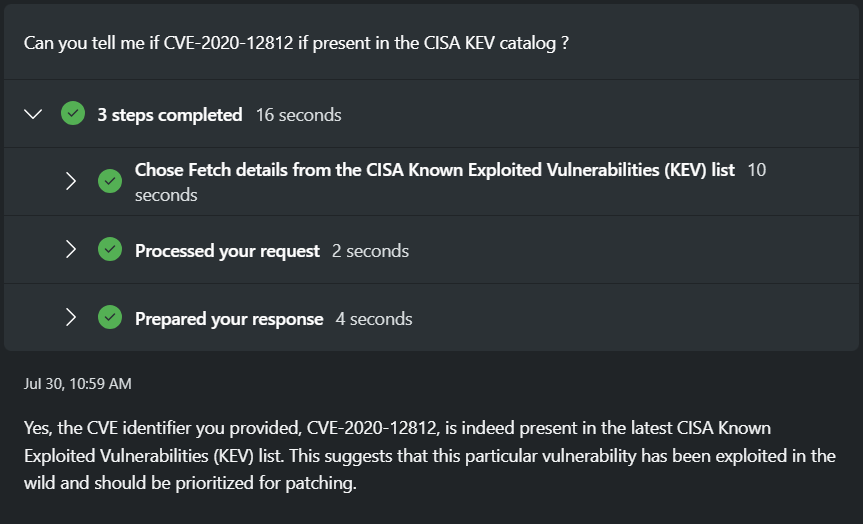The width and height of the screenshot is (863, 524).
Task: Expand the 'Chose Fetch details' step chevron
Action: [70, 181]
